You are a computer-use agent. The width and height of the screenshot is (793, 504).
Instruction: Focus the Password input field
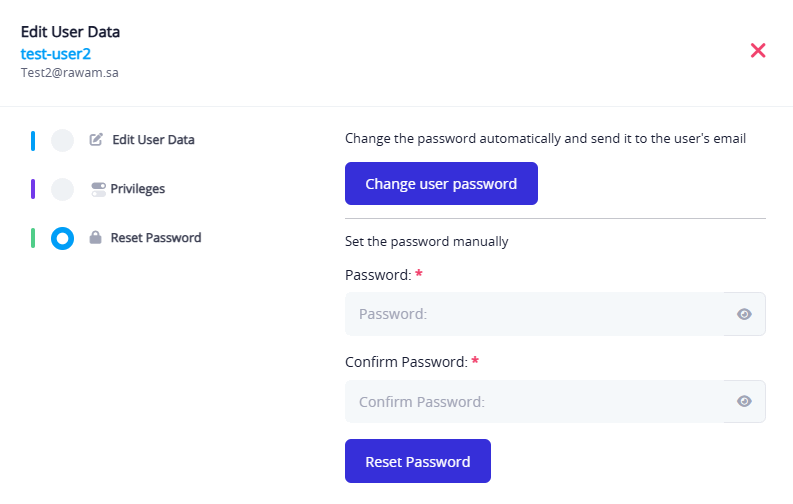click(535, 314)
